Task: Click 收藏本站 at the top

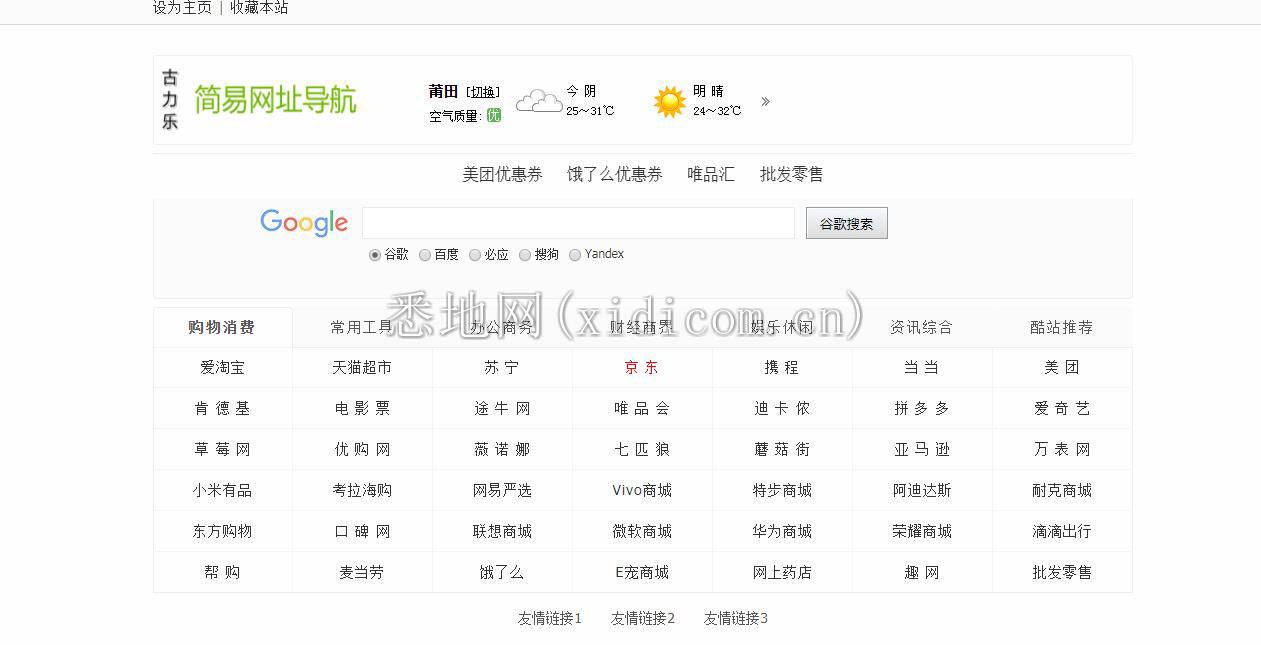Action: pos(259,8)
